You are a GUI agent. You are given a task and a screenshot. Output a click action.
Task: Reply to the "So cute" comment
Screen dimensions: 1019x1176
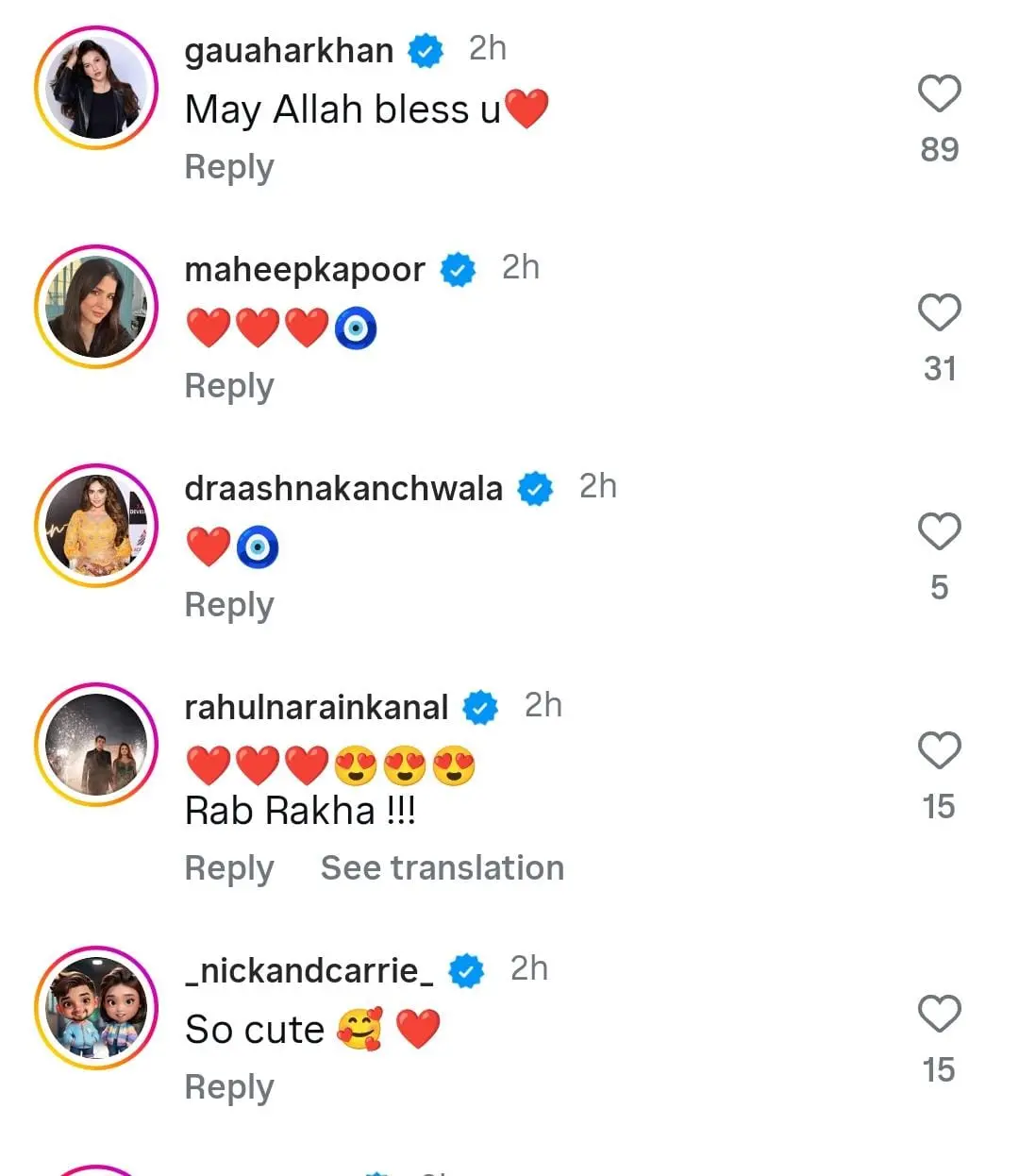click(x=229, y=1087)
